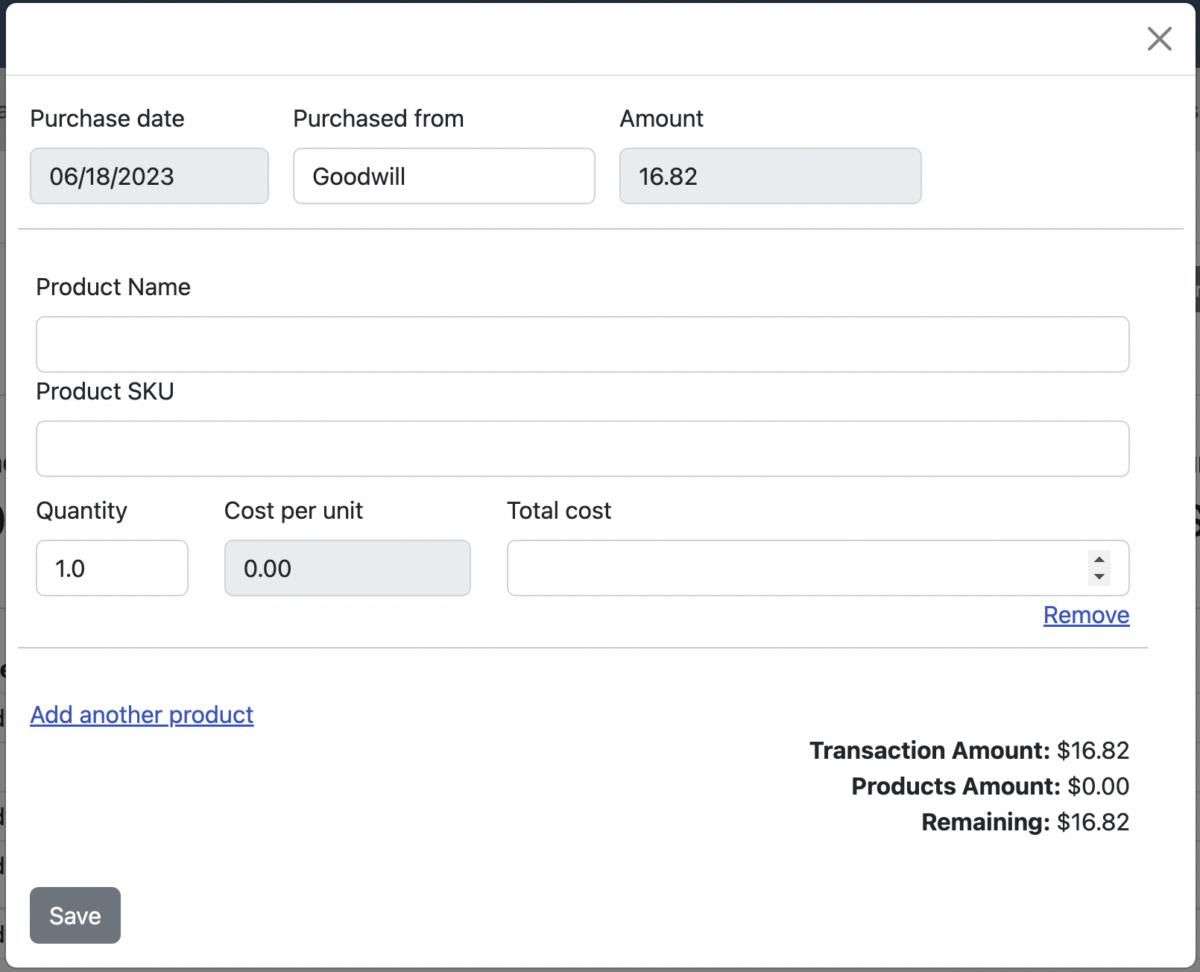
Task: Close the purchase details dialog with the X
Action: [x=1159, y=38]
